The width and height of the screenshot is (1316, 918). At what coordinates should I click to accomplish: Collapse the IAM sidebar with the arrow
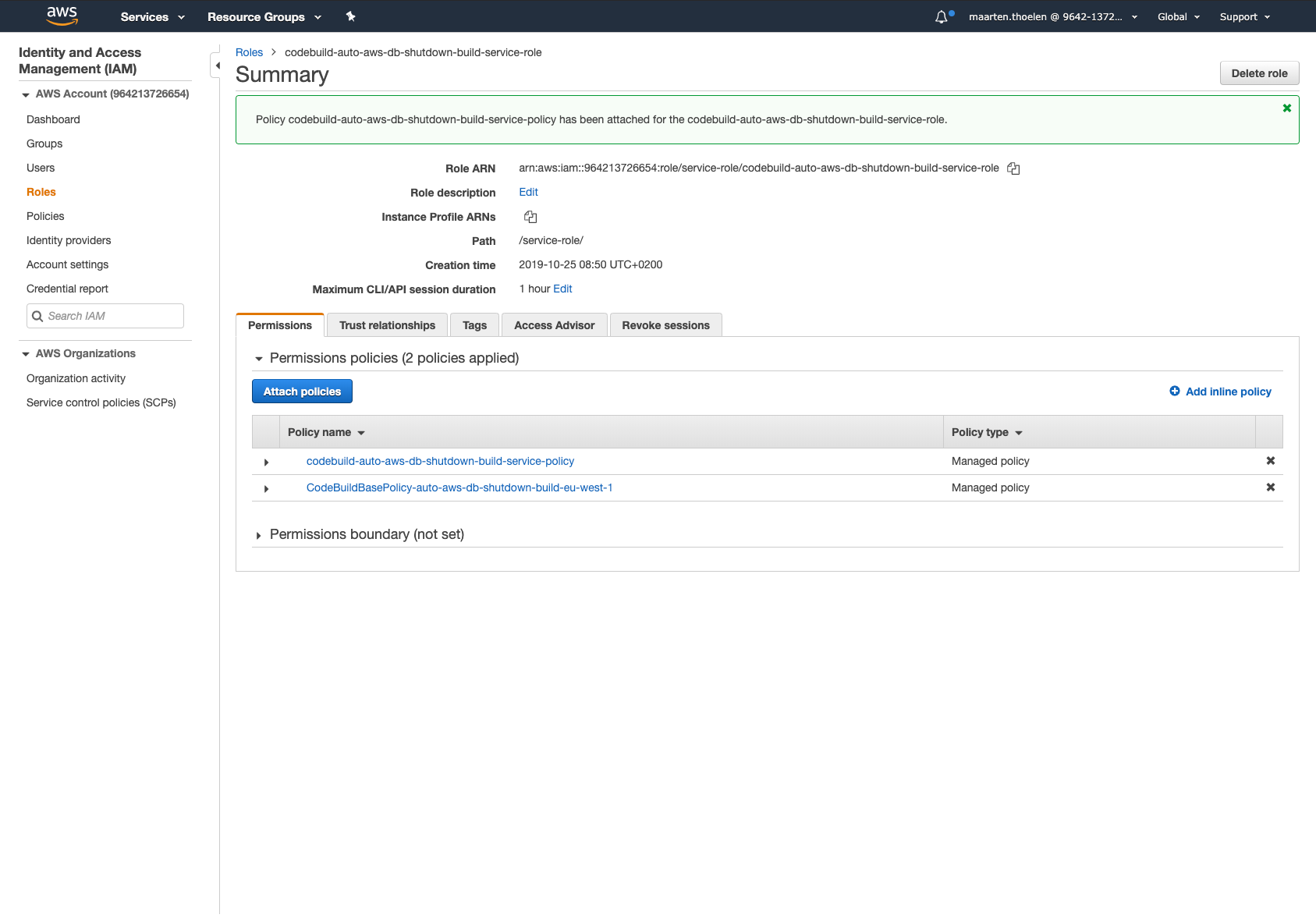click(218, 66)
